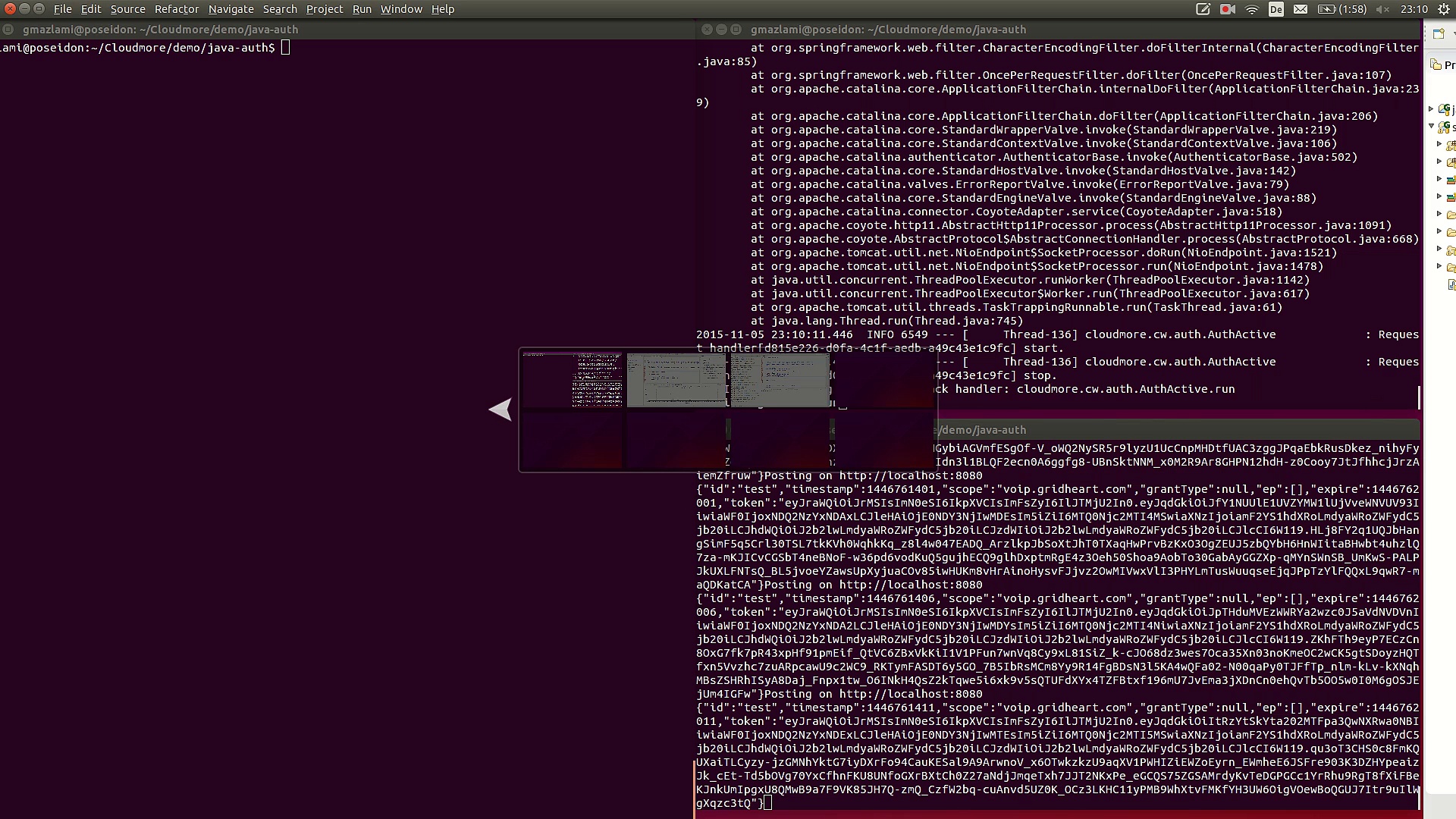Click the pencil note indicator in the tray
The height and width of the screenshot is (819, 1456).
click(x=1203, y=9)
